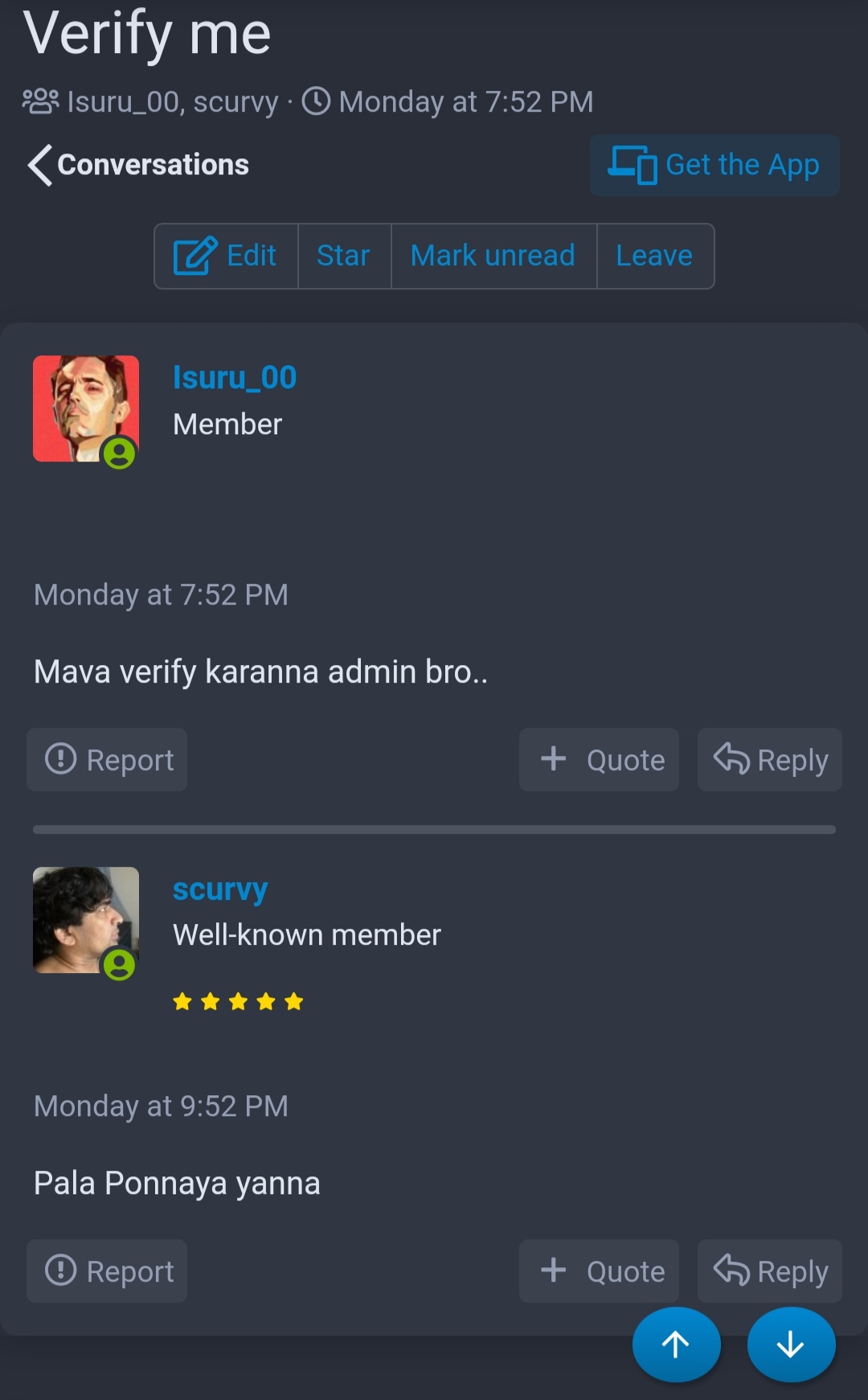Click the participants group icon under the title
This screenshot has width=868, height=1400.
coord(40,101)
